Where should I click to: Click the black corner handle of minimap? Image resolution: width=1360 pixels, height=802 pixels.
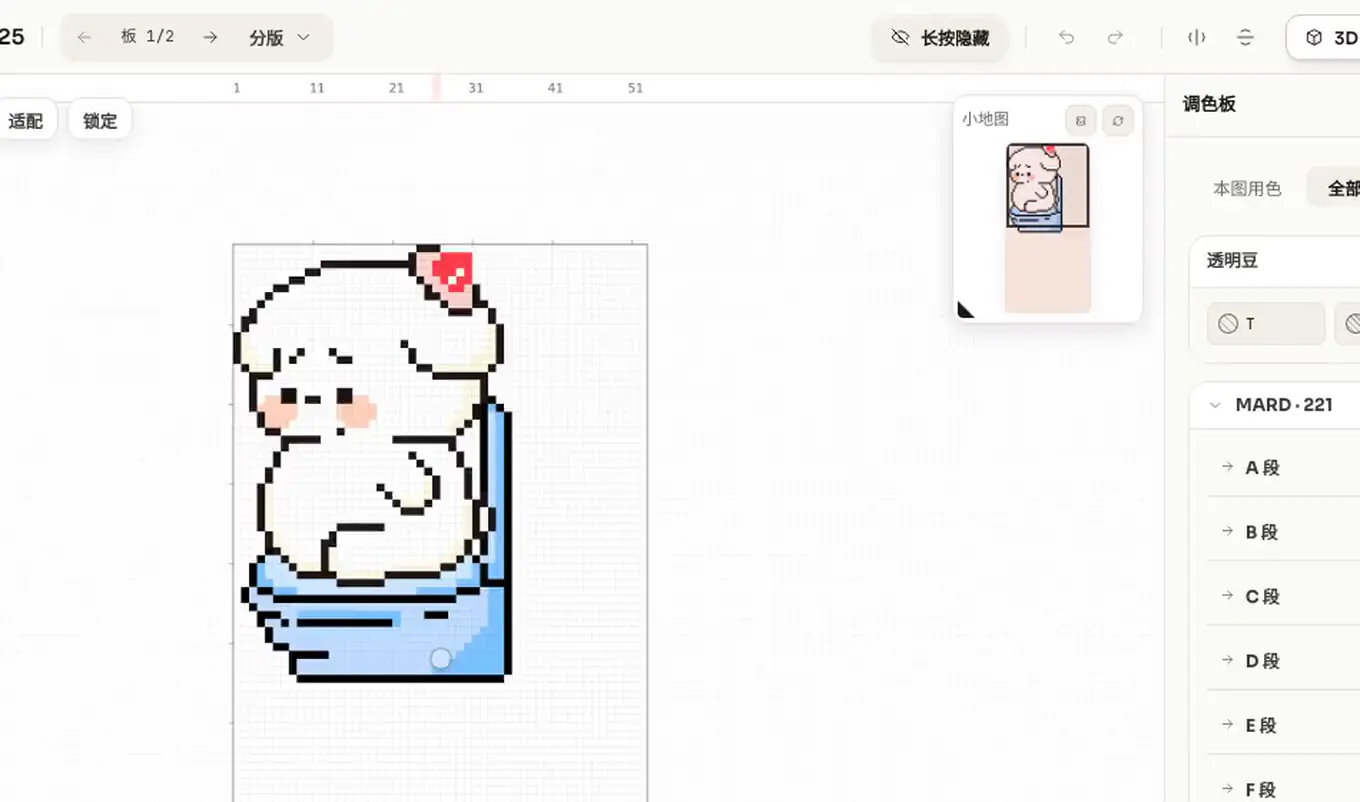(964, 311)
